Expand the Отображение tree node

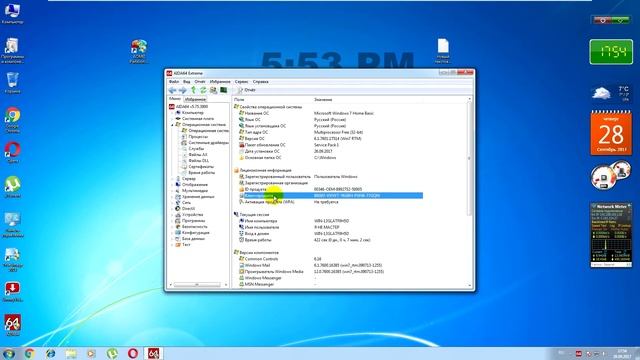172,185
